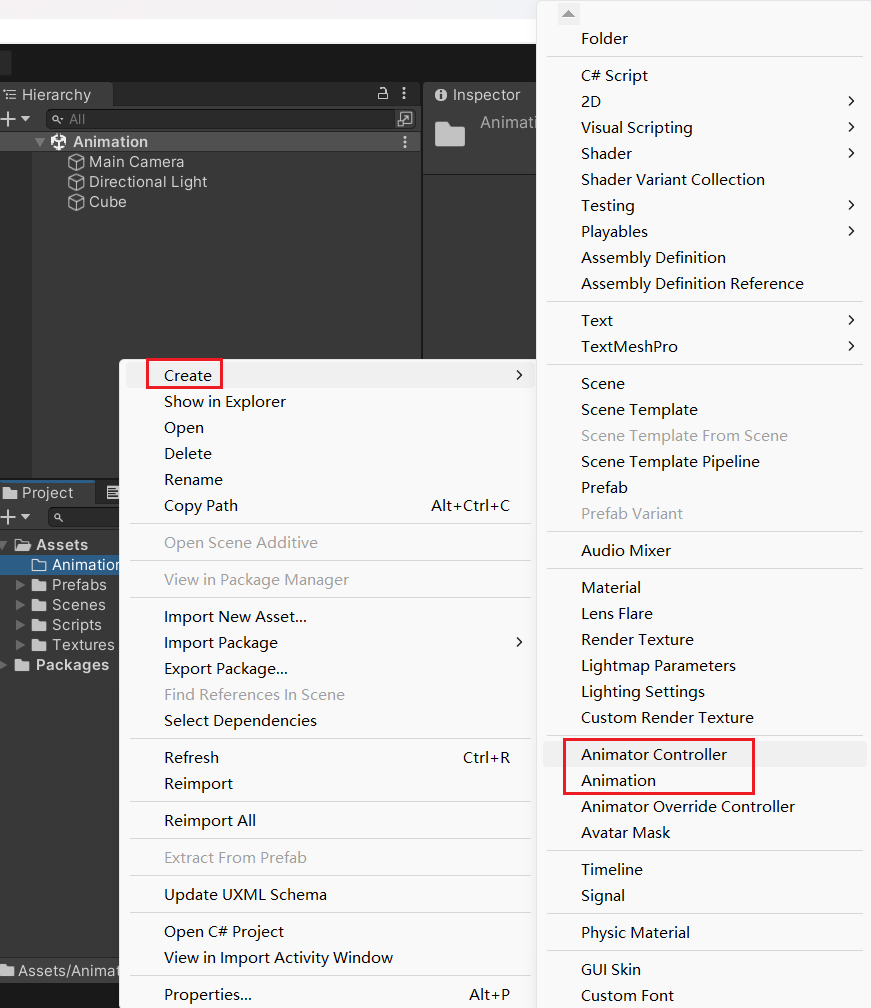This screenshot has height=1008, width=871.
Task: Open the Create submenu
Action: (x=330, y=375)
